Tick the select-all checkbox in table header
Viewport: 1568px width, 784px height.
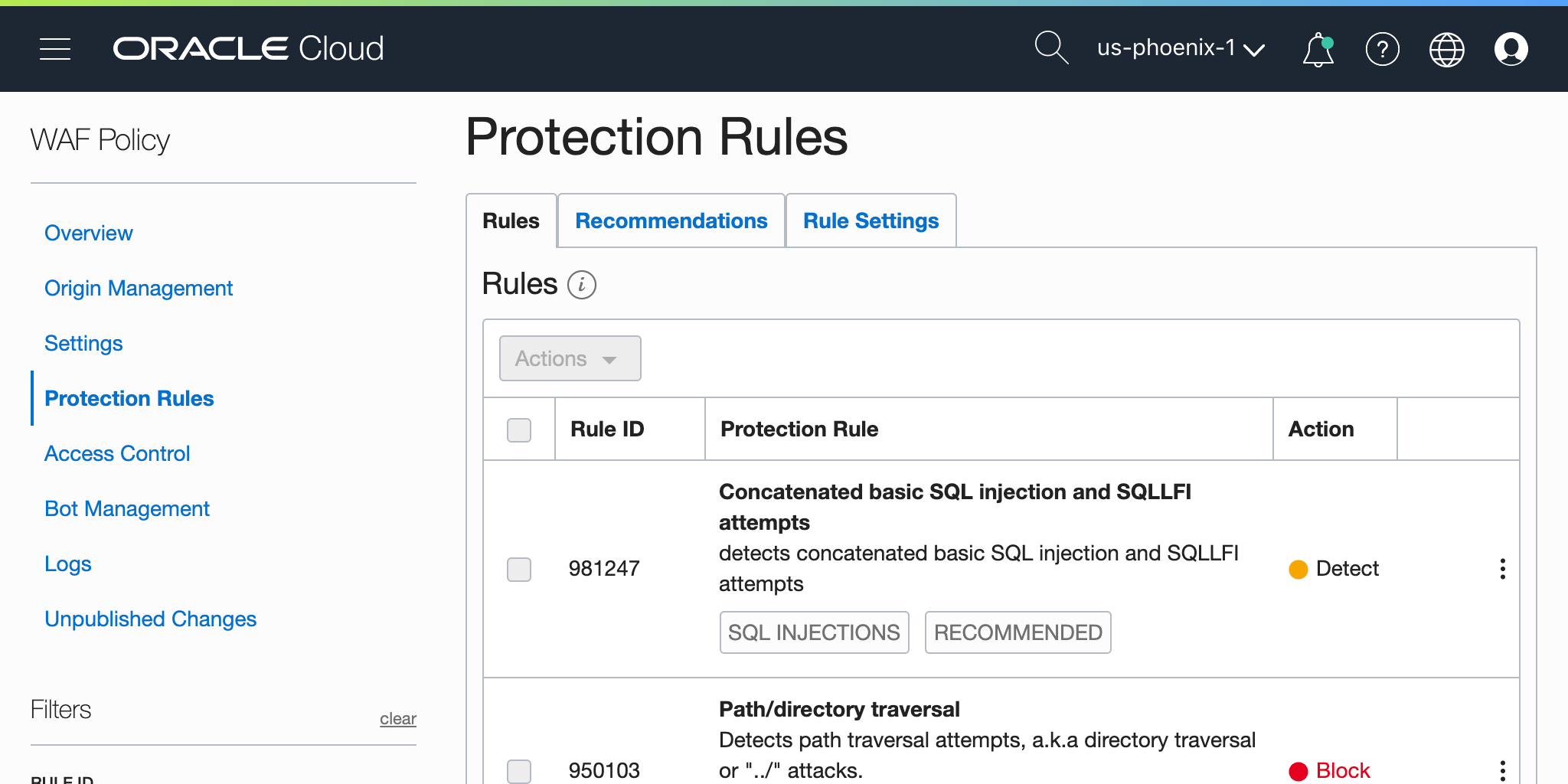519,430
